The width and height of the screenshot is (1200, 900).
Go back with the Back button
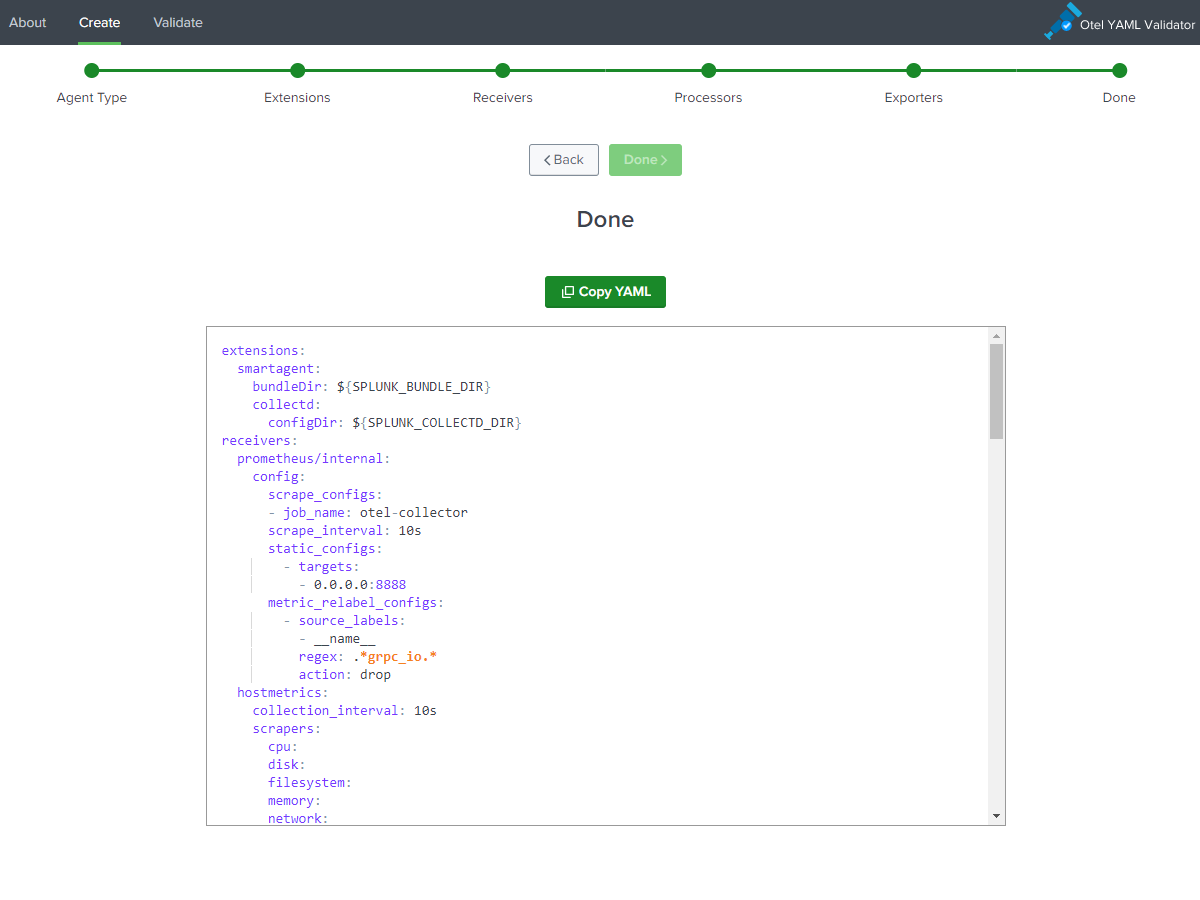click(564, 160)
